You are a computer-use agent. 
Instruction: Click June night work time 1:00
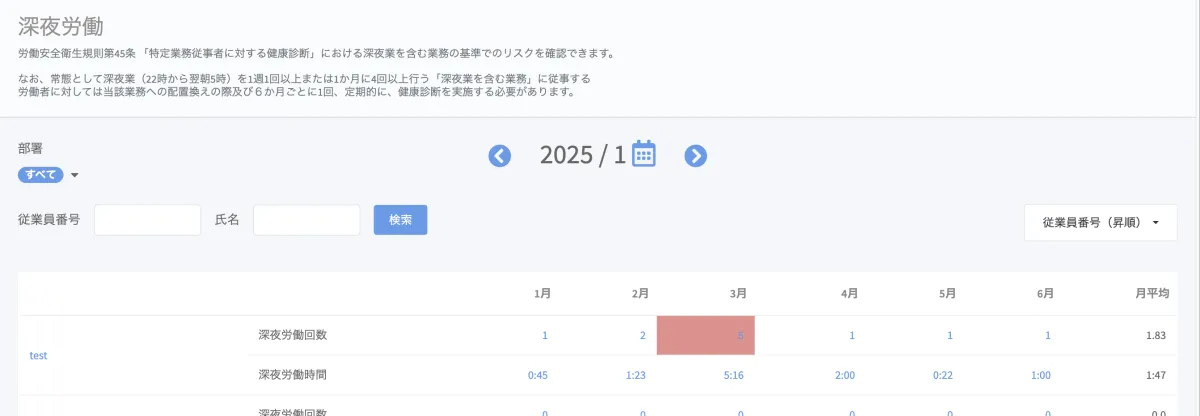pyautogui.click(x=1041, y=375)
